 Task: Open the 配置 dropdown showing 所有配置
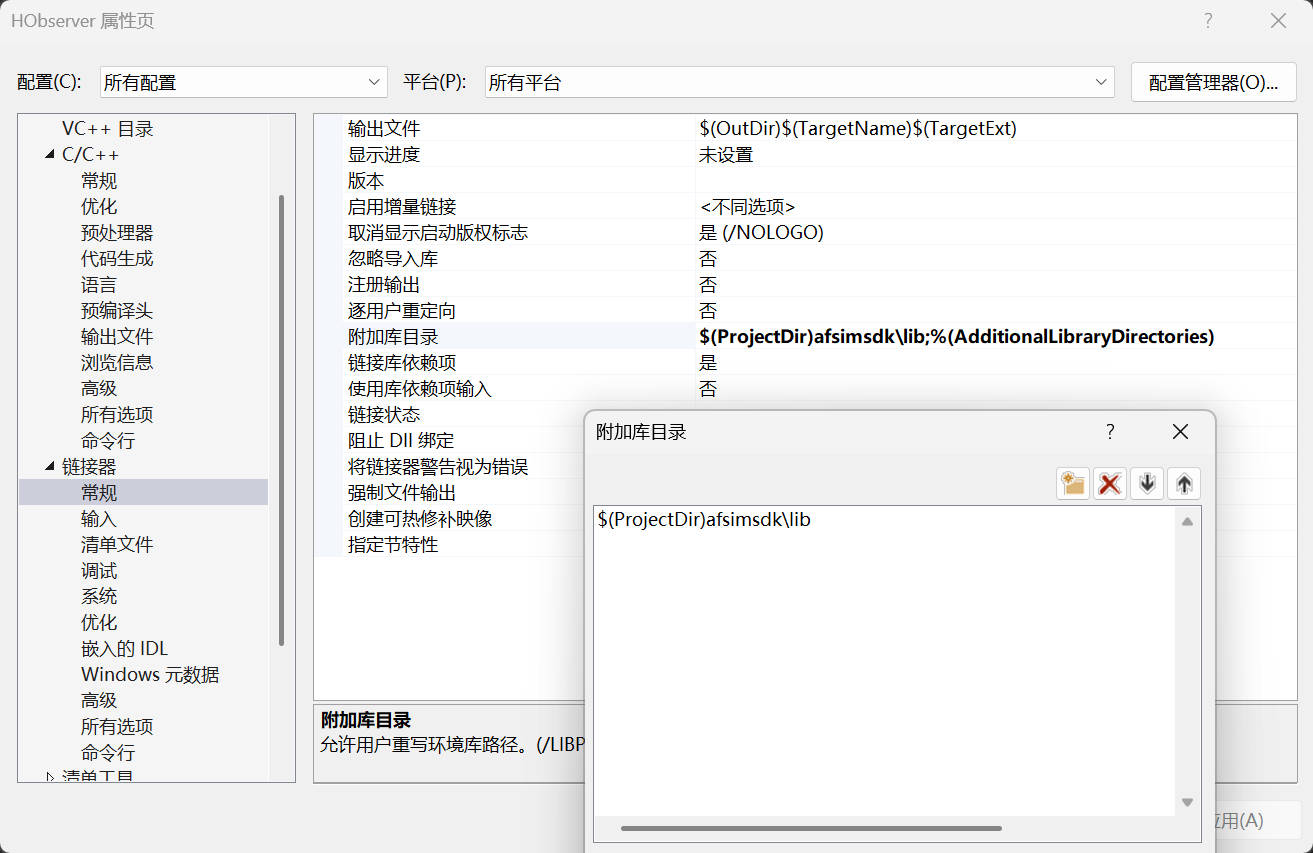pyautogui.click(x=243, y=82)
